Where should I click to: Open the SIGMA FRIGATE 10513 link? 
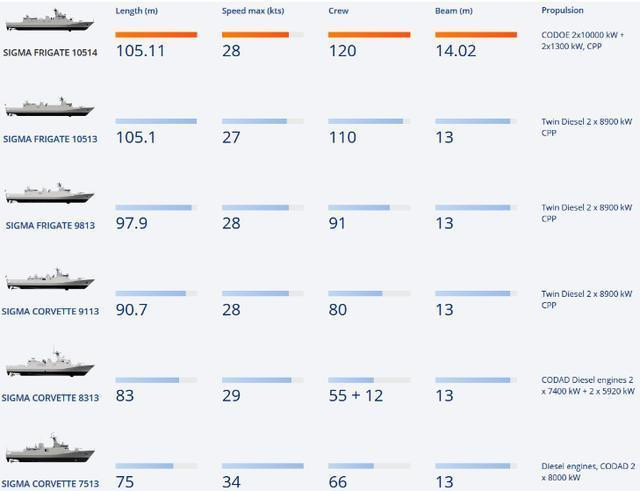(x=49, y=138)
